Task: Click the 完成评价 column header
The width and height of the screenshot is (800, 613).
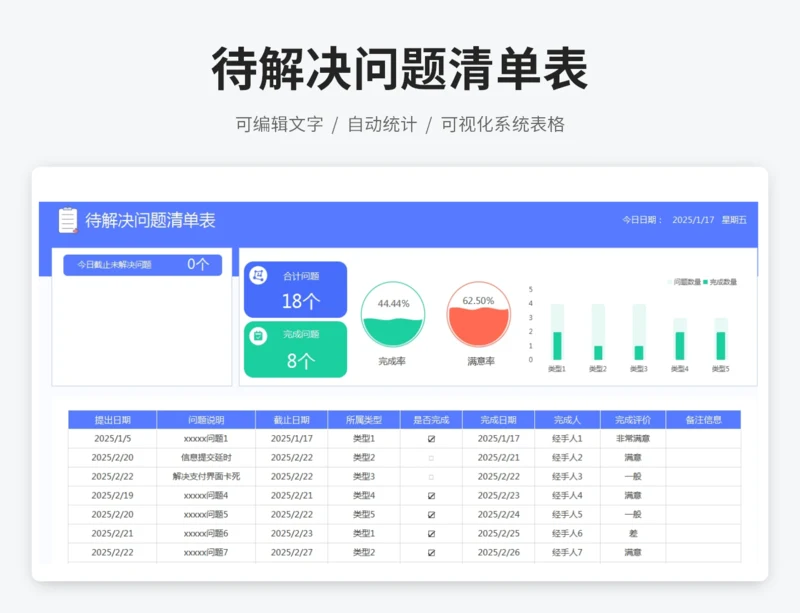Action: [x=633, y=420]
